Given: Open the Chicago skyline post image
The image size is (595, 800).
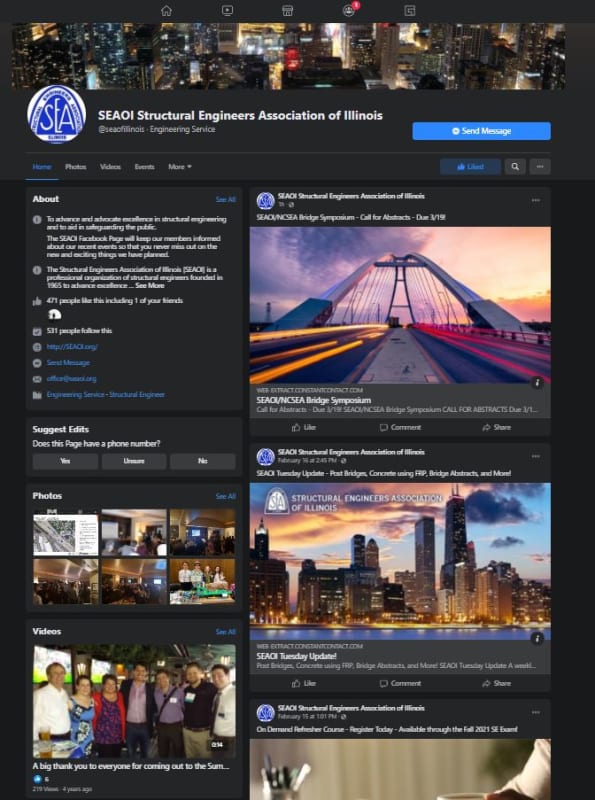Looking at the screenshot, I should [400, 561].
